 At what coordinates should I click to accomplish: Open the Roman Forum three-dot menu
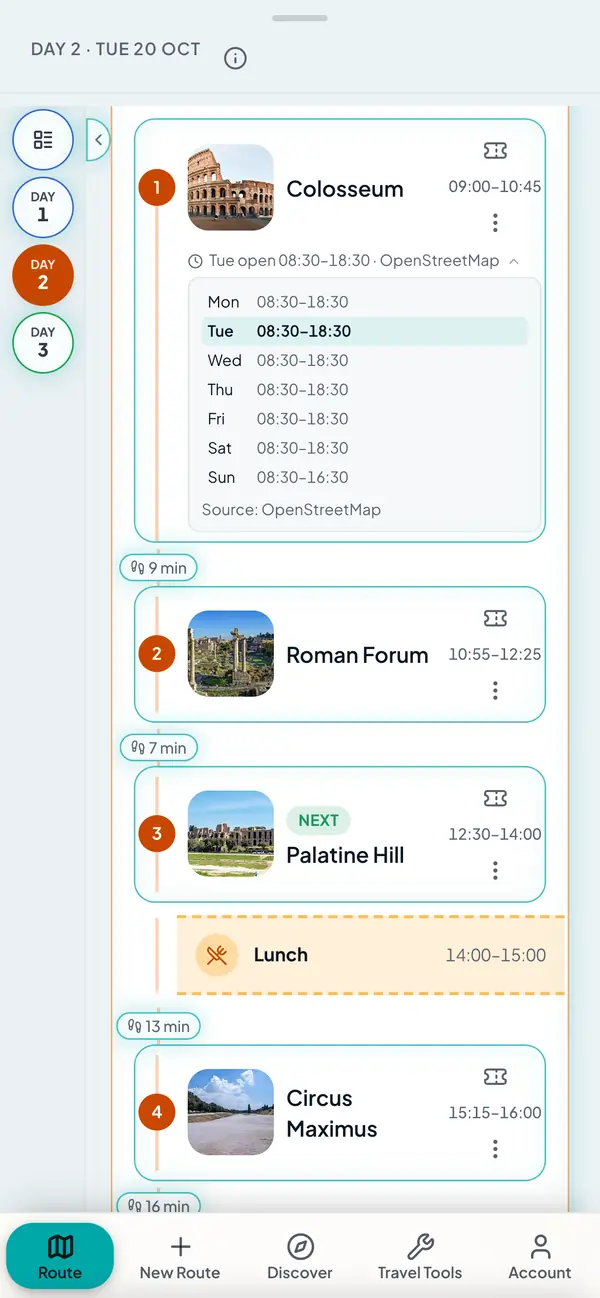(495, 690)
